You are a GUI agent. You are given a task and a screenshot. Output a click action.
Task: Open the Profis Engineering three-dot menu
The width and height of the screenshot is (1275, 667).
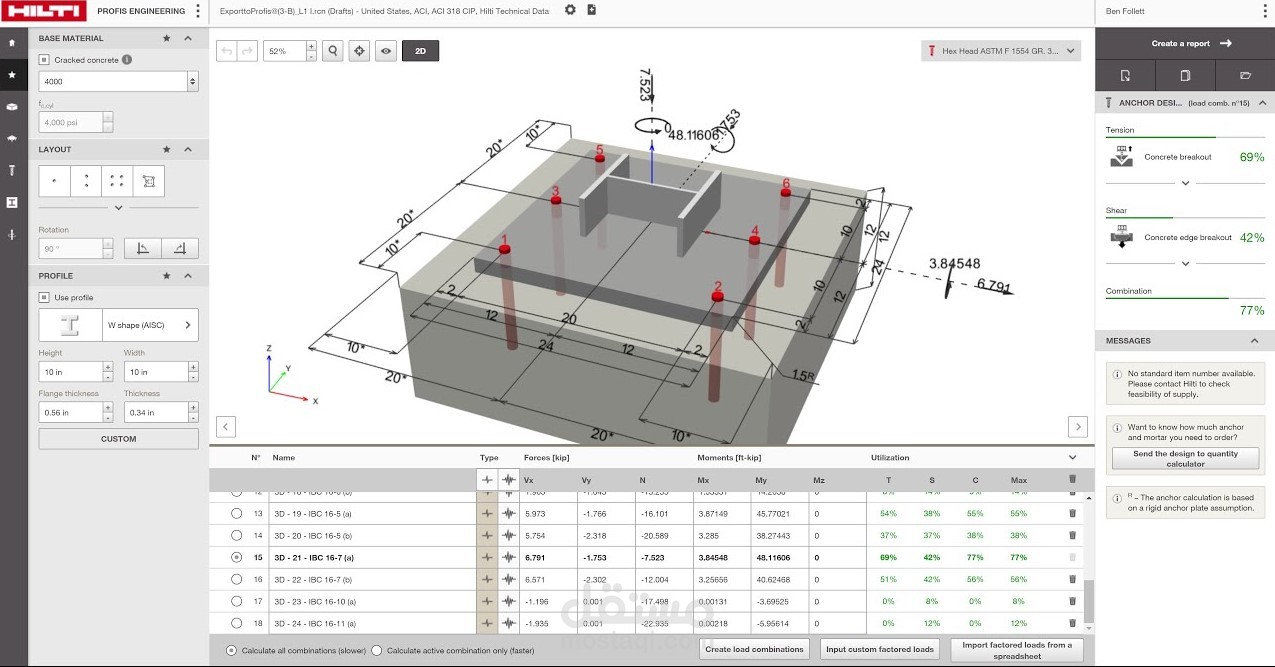click(x=198, y=11)
